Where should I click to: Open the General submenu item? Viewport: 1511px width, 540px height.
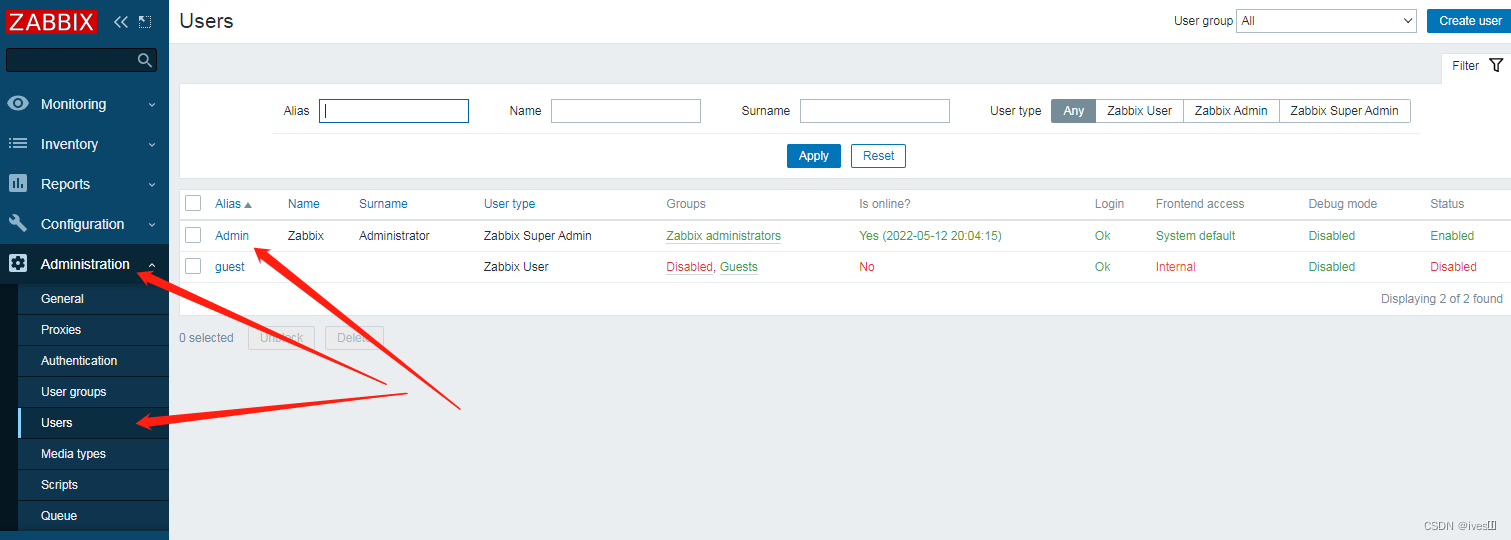coord(93,299)
